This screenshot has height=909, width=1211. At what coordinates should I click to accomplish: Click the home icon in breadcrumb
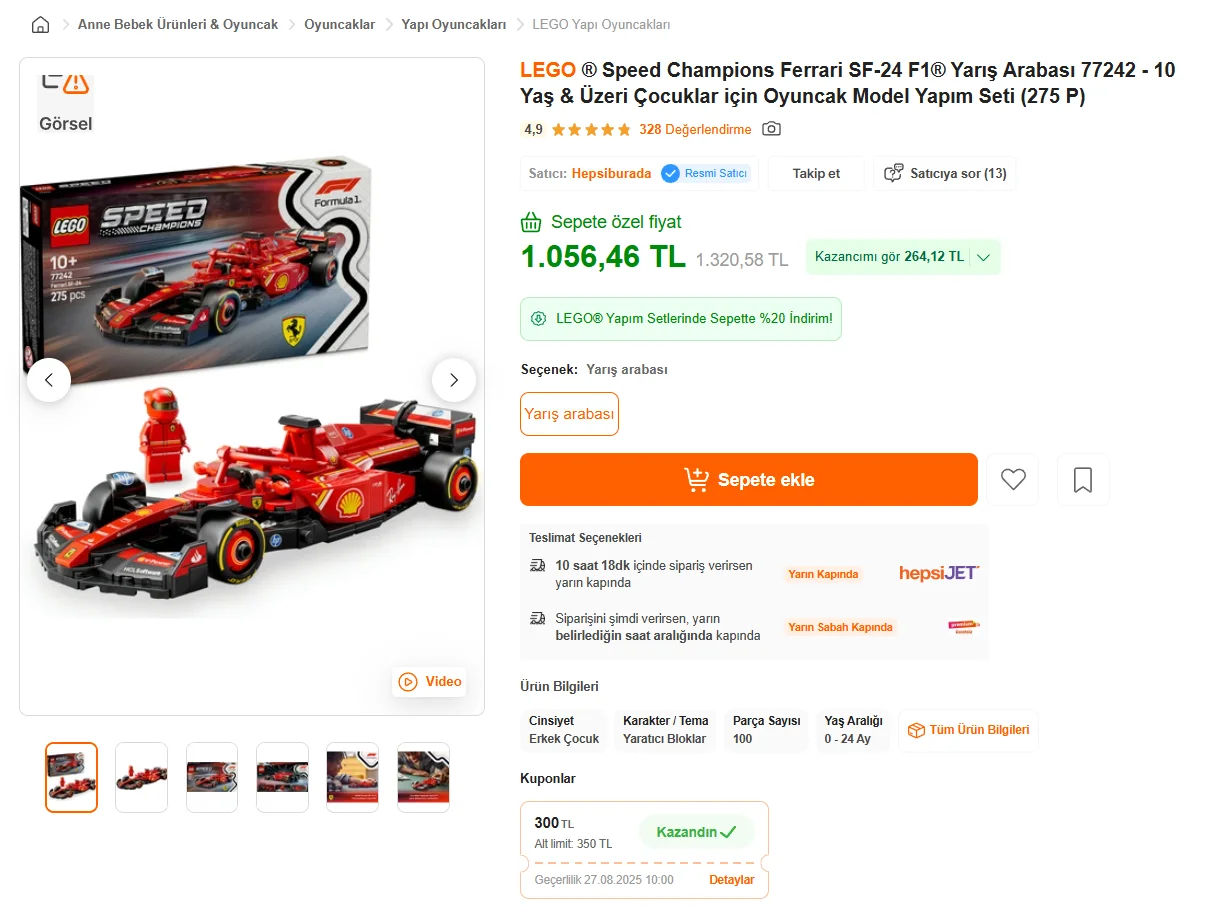(40, 25)
